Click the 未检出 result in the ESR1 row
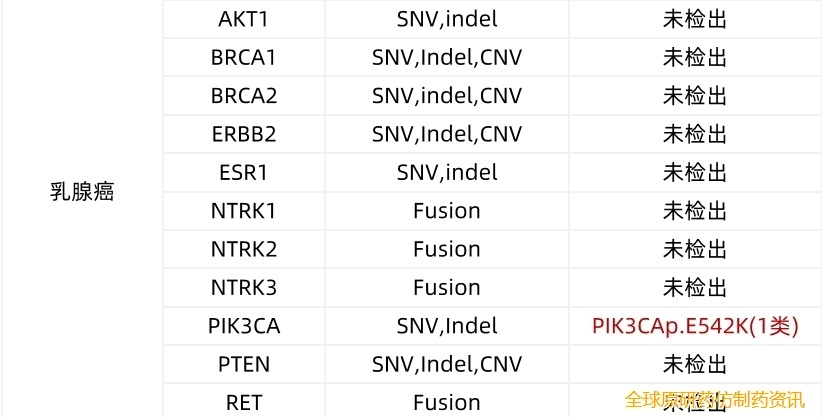 coord(695,172)
